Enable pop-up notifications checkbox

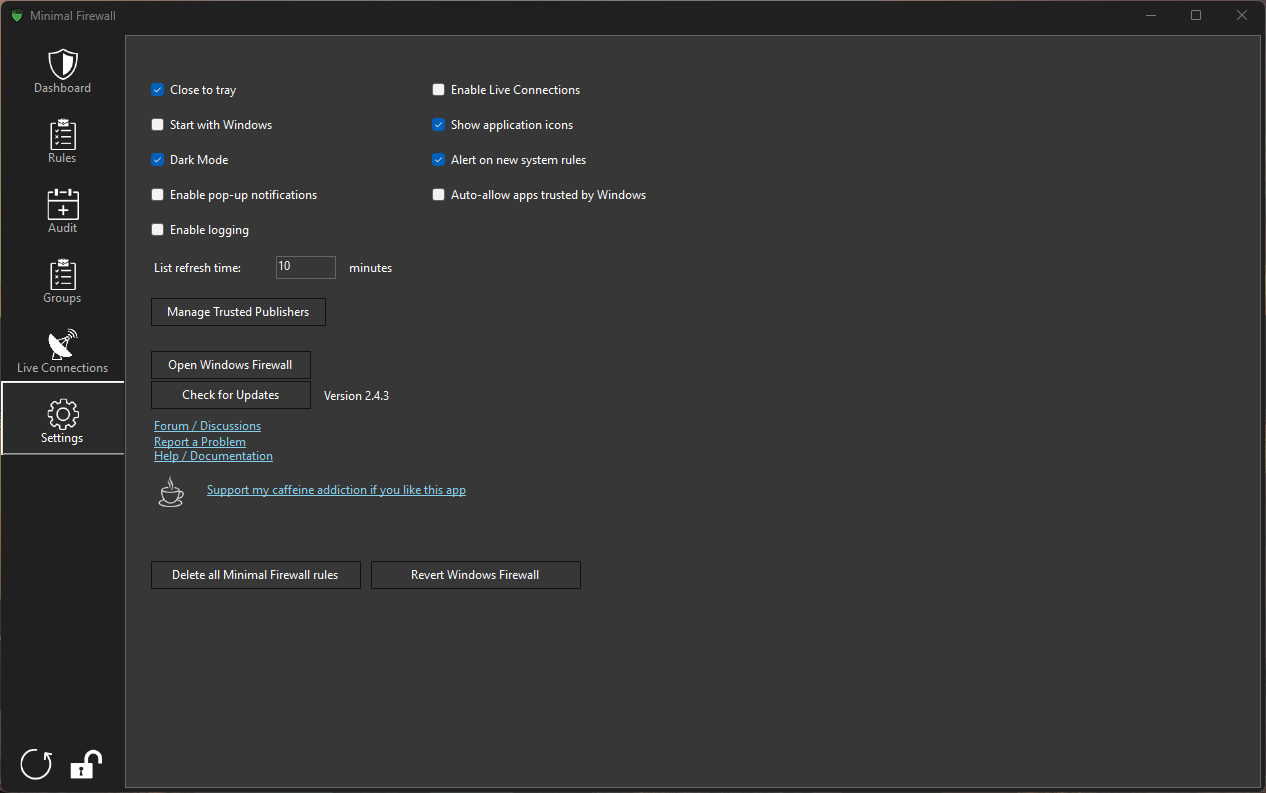[158, 195]
